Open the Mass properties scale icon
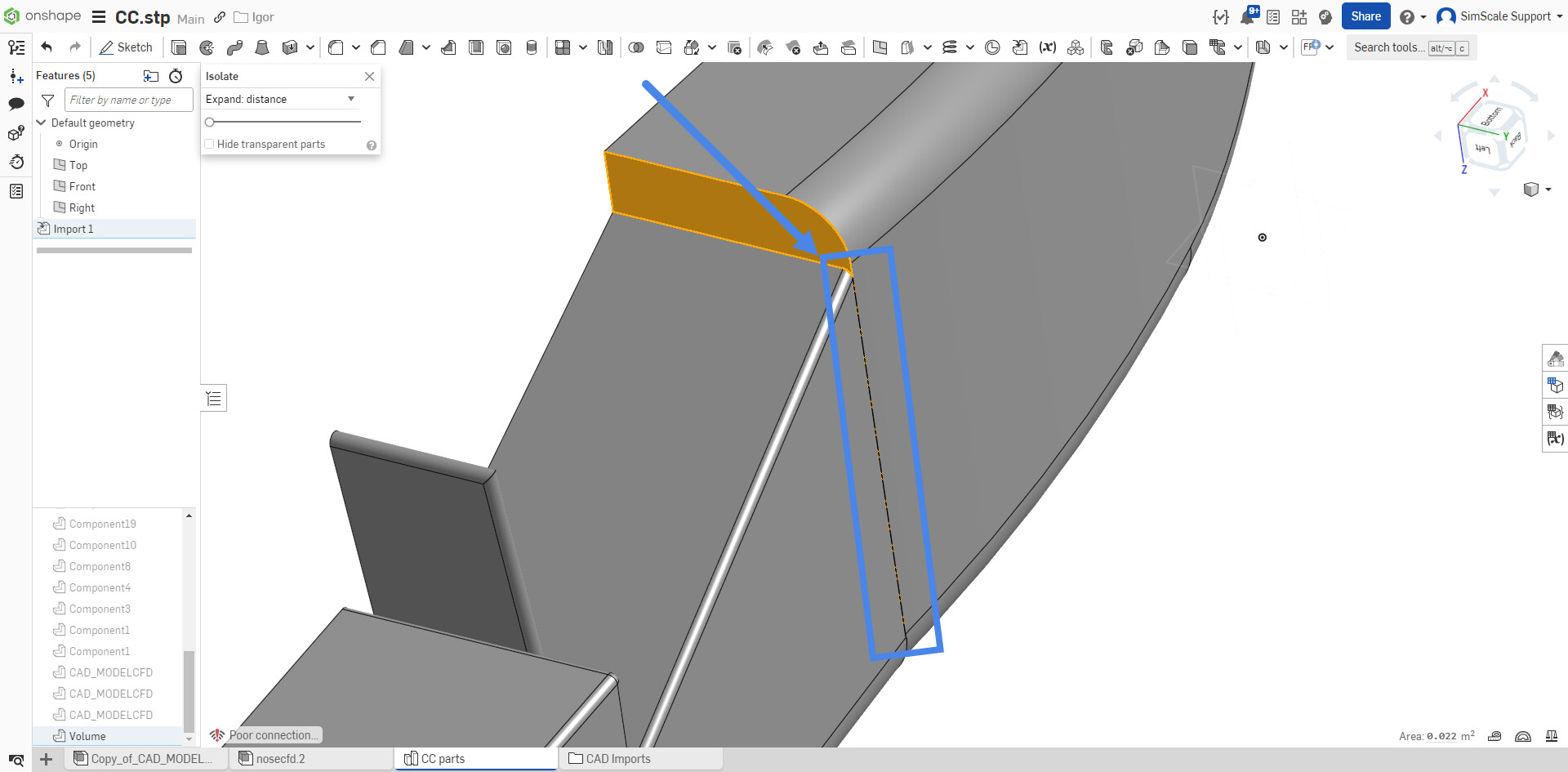 [1552, 736]
